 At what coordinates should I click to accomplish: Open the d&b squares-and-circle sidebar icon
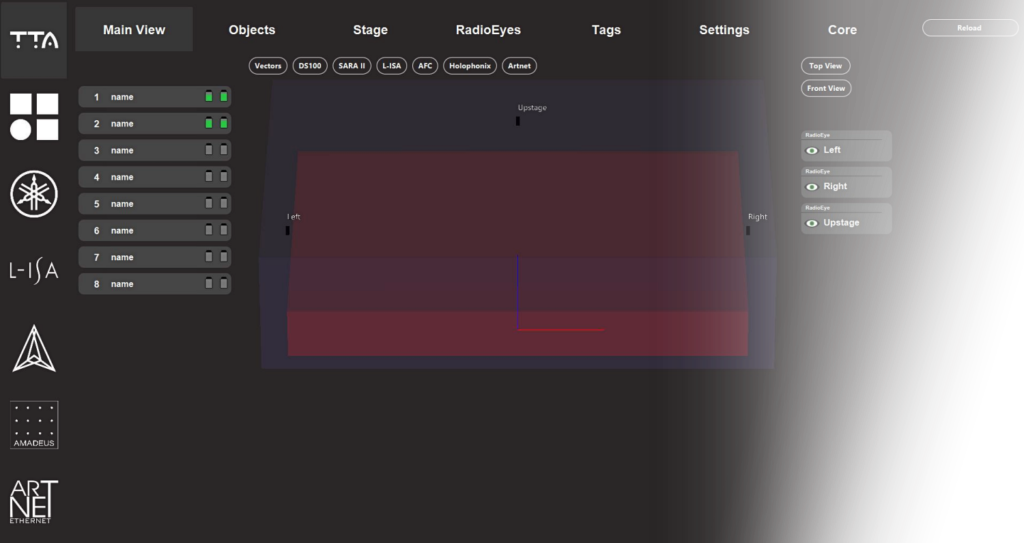coord(34,116)
